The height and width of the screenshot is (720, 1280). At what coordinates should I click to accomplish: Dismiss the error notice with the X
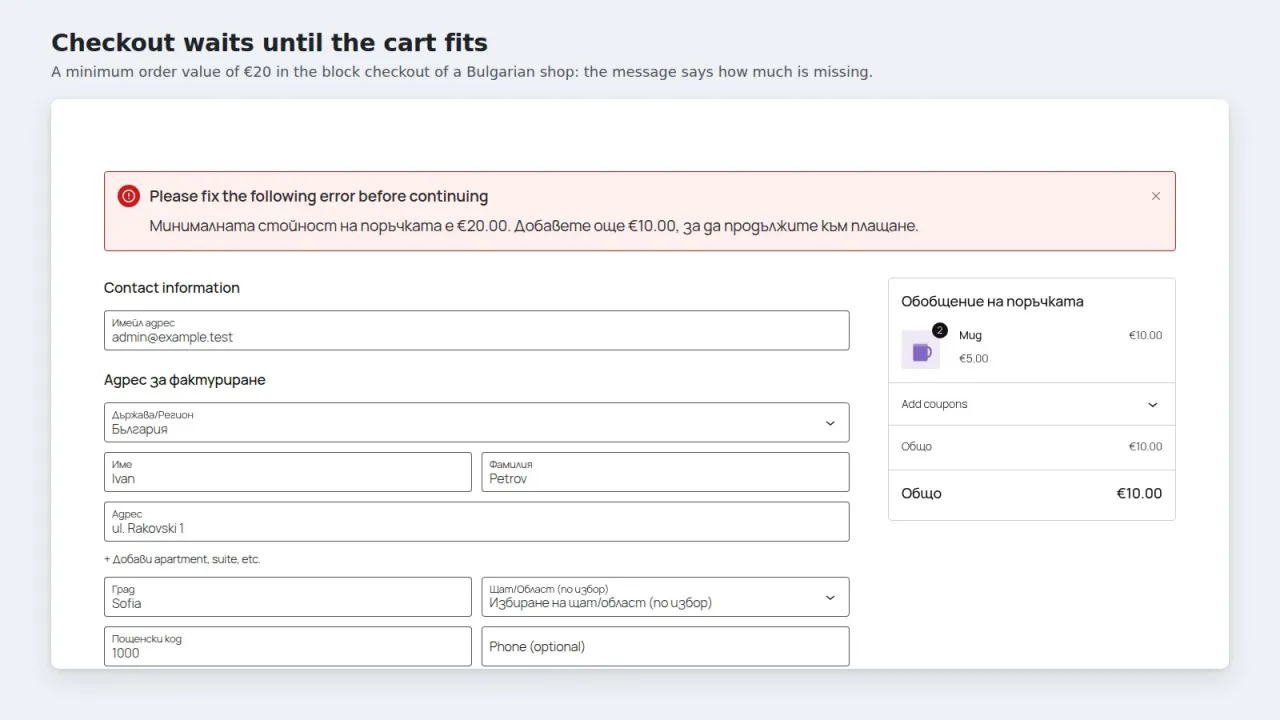click(1156, 196)
